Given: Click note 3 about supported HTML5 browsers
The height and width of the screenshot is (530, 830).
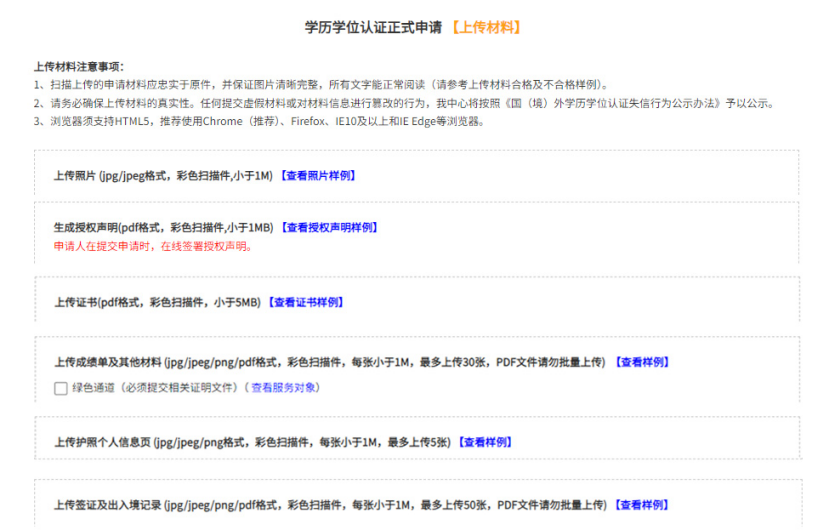Looking at the screenshot, I should pyautogui.click(x=260, y=121).
